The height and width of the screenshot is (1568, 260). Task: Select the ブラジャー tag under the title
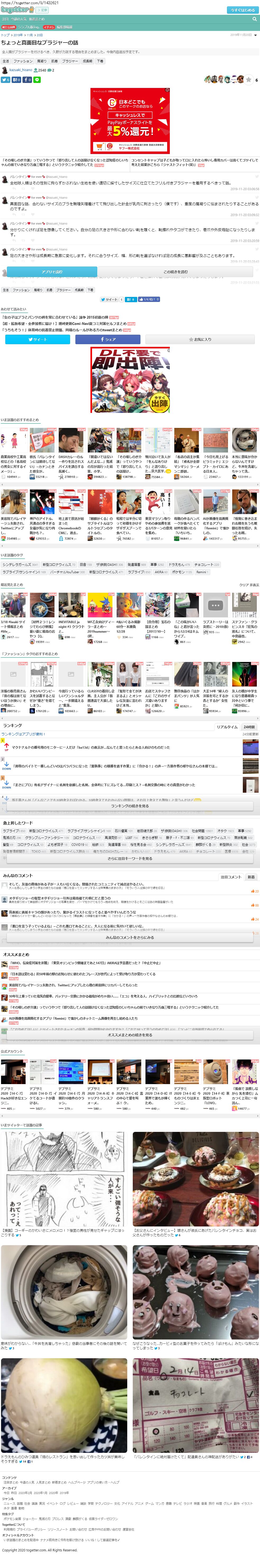pos(70,62)
